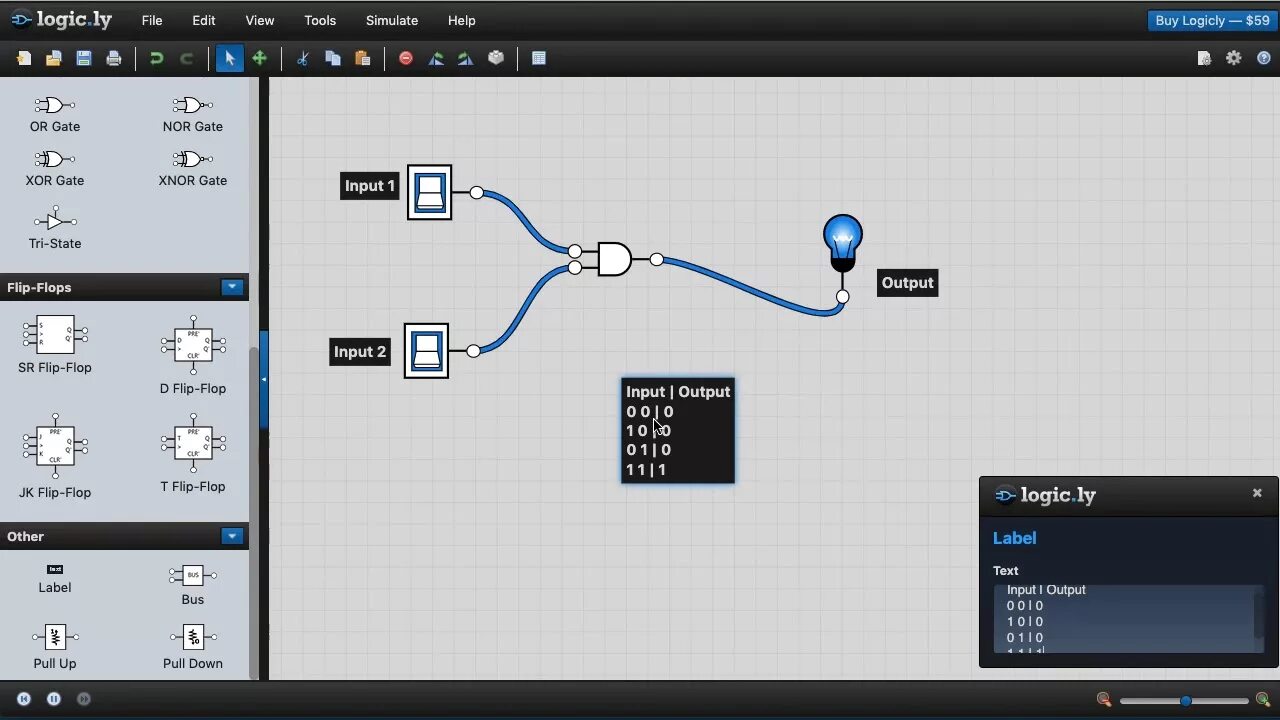Select the D Flip-Flop component

[x=192, y=345]
